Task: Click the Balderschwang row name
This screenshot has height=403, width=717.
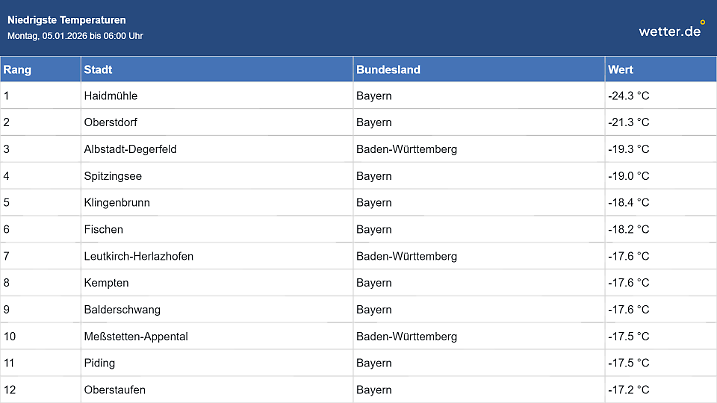Action: coord(122,309)
